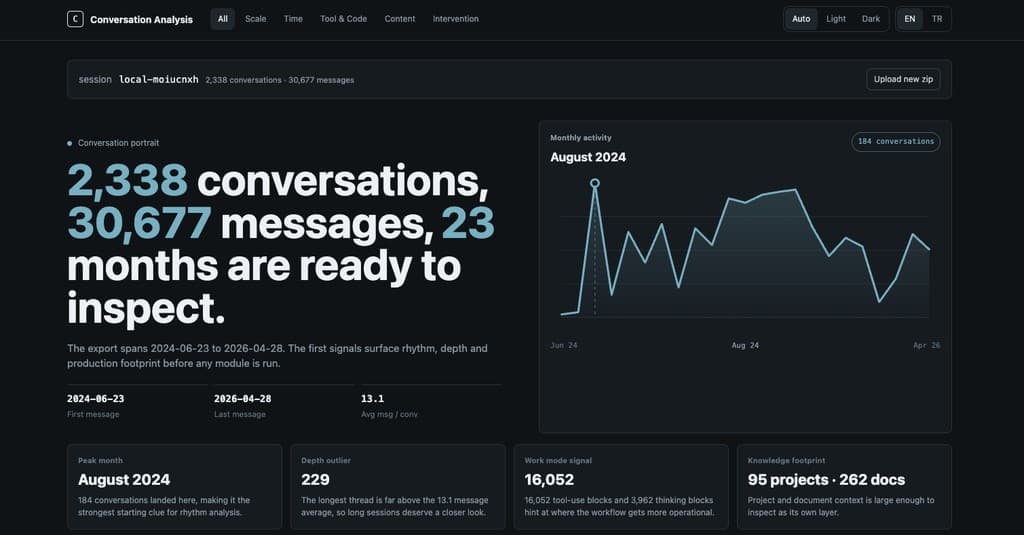The height and width of the screenshot is (535, 1024).
Task: Click the Monthly activity heading
Action: point(581,138)
